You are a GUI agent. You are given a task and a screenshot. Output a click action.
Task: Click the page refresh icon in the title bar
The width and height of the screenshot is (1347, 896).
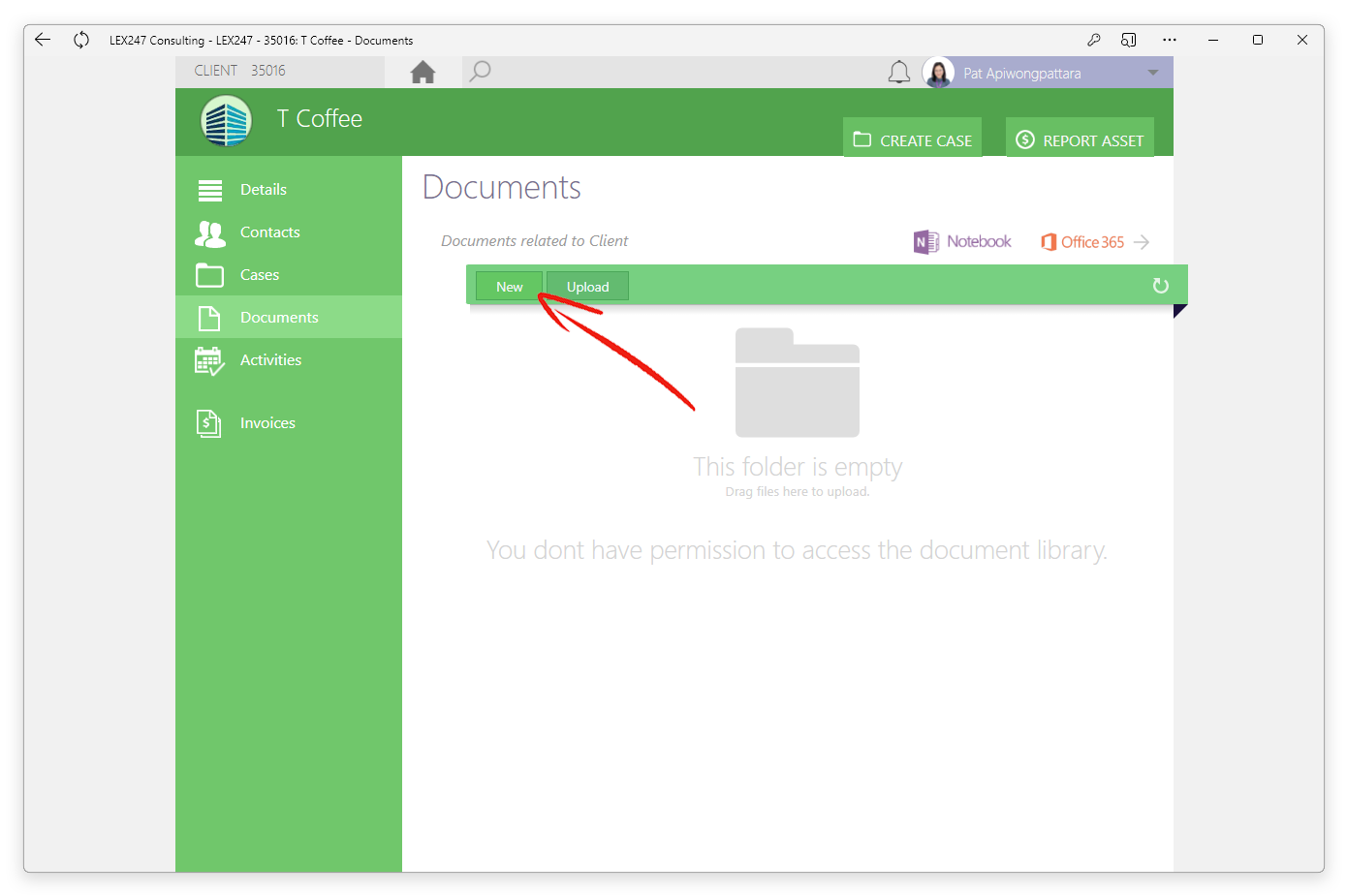coord(81,40)
